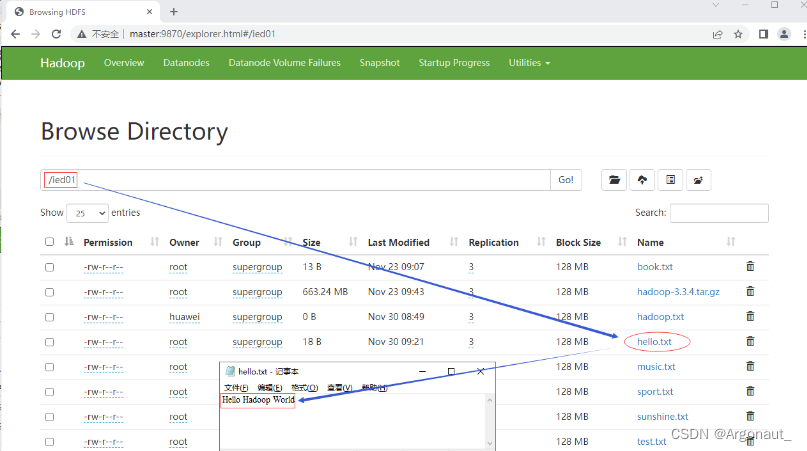Click Notepad's scrollbar up arrow

point(489,400)
